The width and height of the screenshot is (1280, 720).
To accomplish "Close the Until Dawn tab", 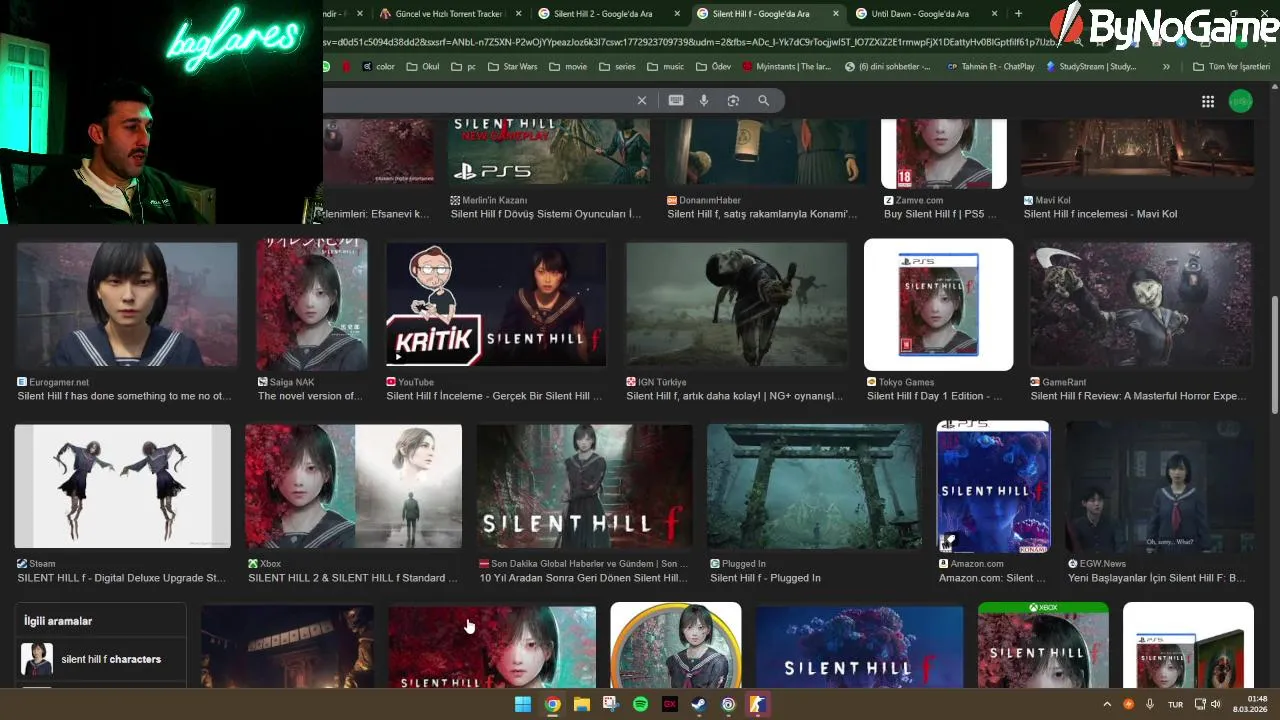I will pyautogui.click(x=994, y=14).
